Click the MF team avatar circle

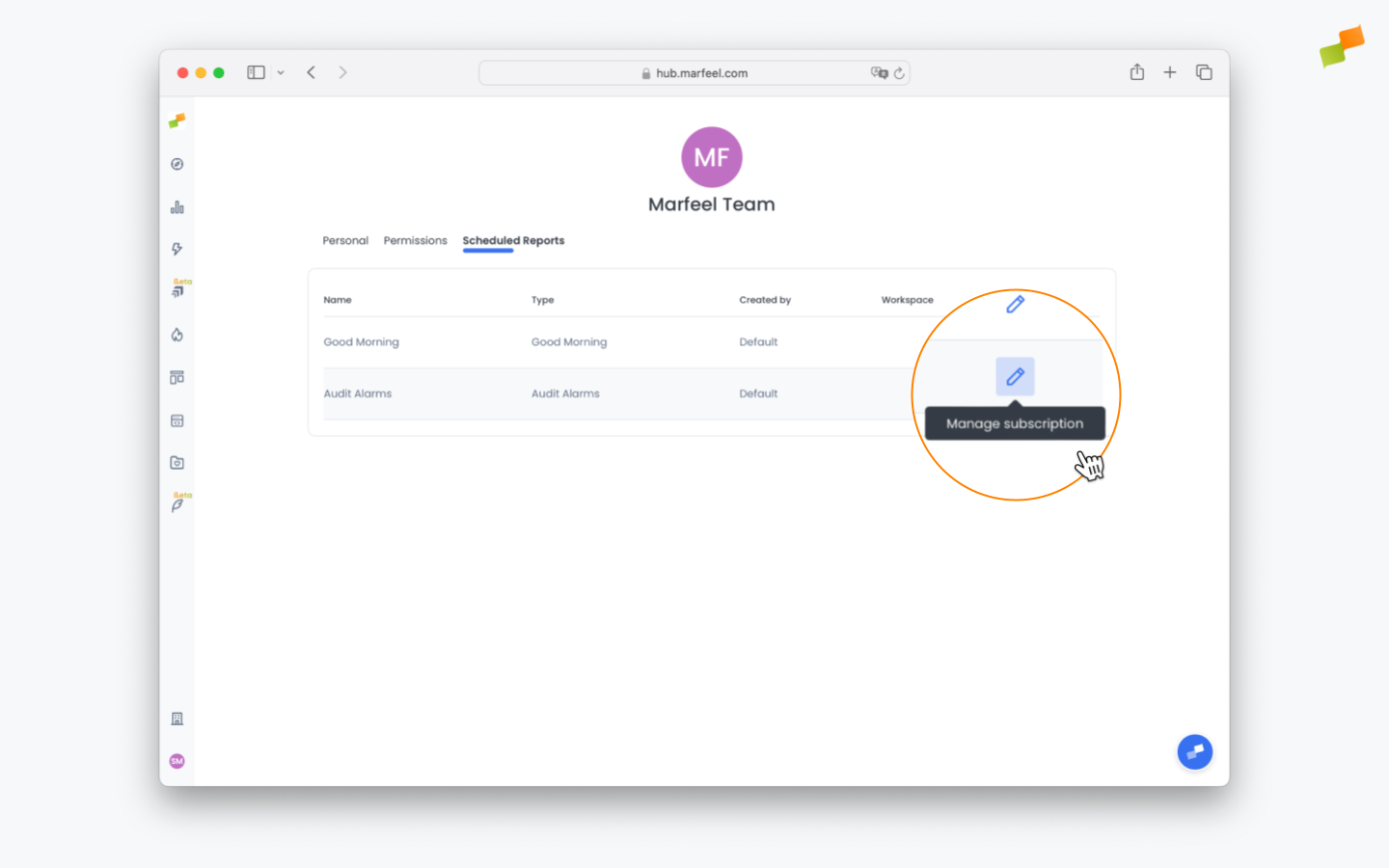(712, 157)
